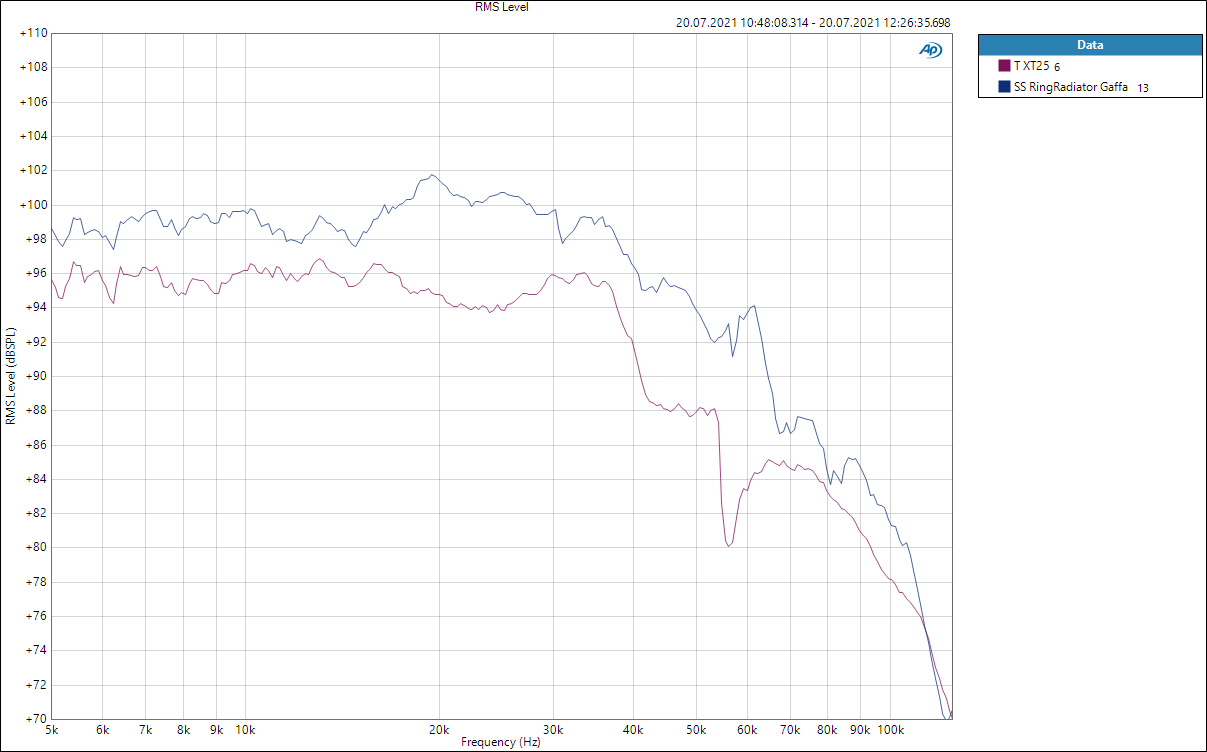Click the Data legend header
Viewport: 1207px width, 752px height.
pyautogui.click(x=1090, y=45)
